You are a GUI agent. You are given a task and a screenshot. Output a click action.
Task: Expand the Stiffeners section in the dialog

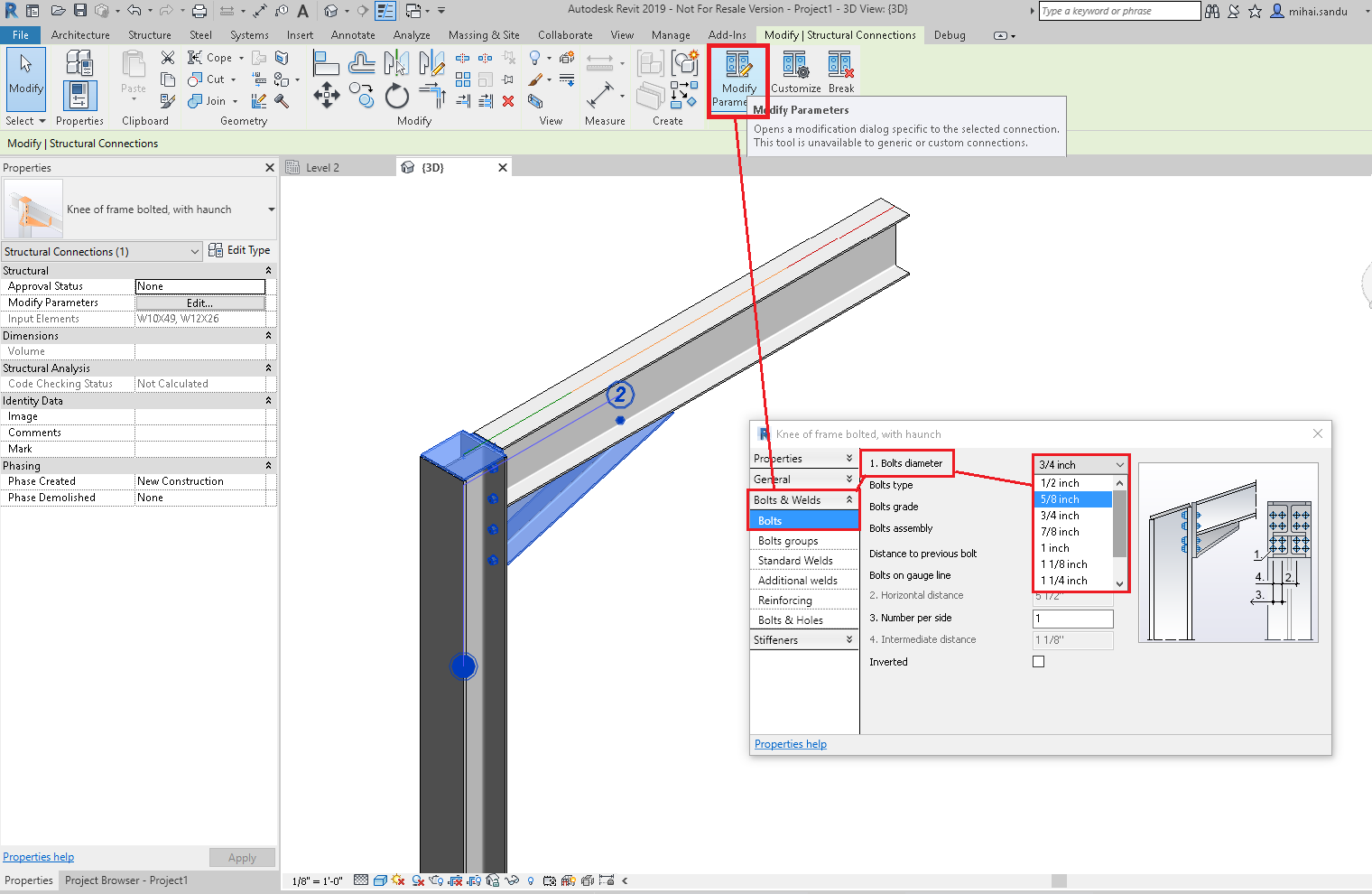[x=803, y=639]
